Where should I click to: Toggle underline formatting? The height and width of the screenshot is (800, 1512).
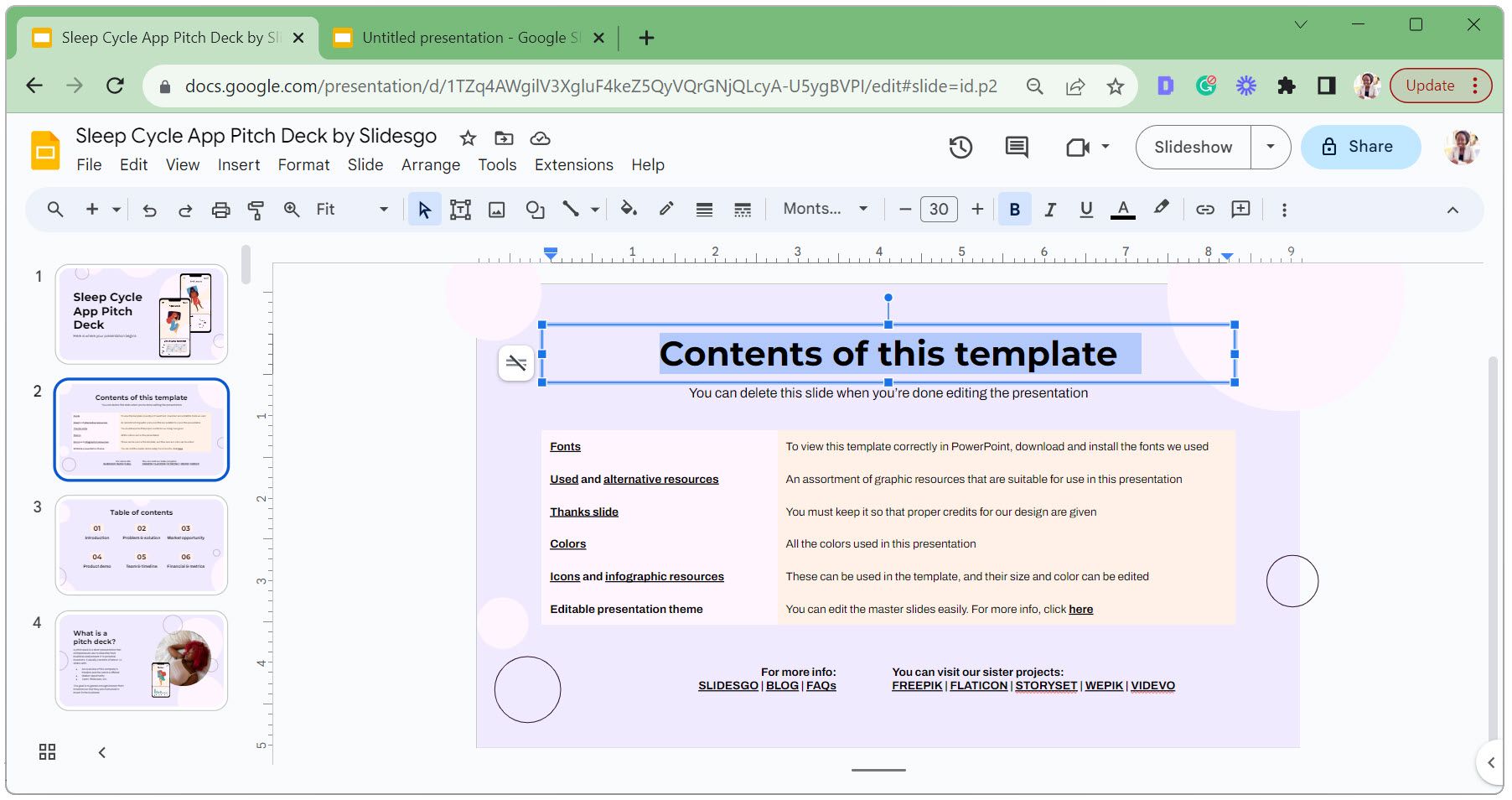pyautogui.click(x=1086, y=210)
